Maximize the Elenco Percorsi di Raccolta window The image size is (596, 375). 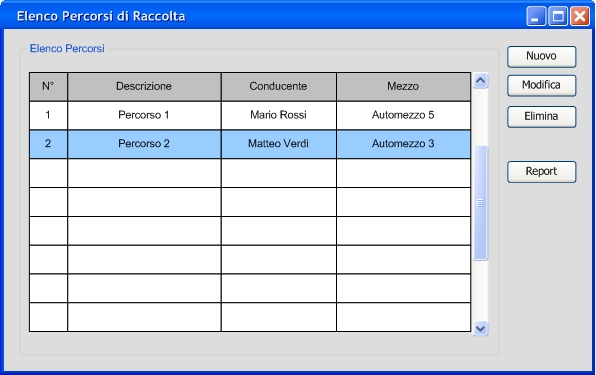[558, 16]
